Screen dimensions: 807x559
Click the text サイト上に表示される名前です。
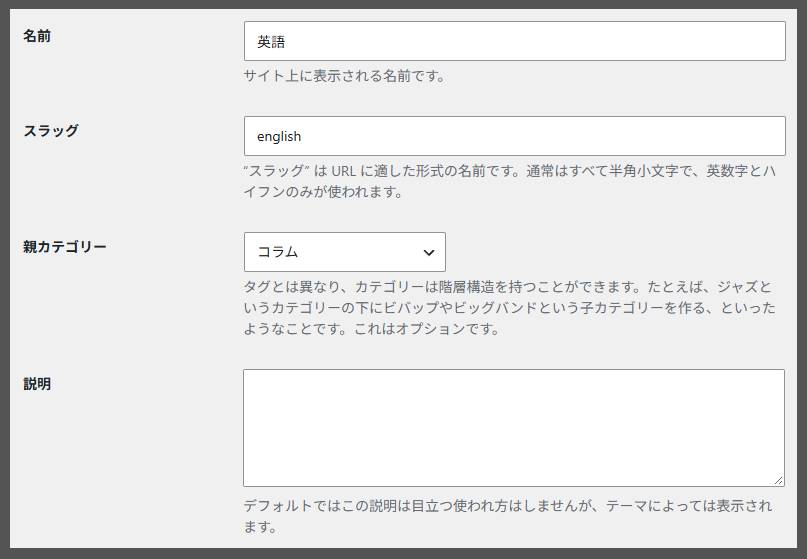point(345,76)
